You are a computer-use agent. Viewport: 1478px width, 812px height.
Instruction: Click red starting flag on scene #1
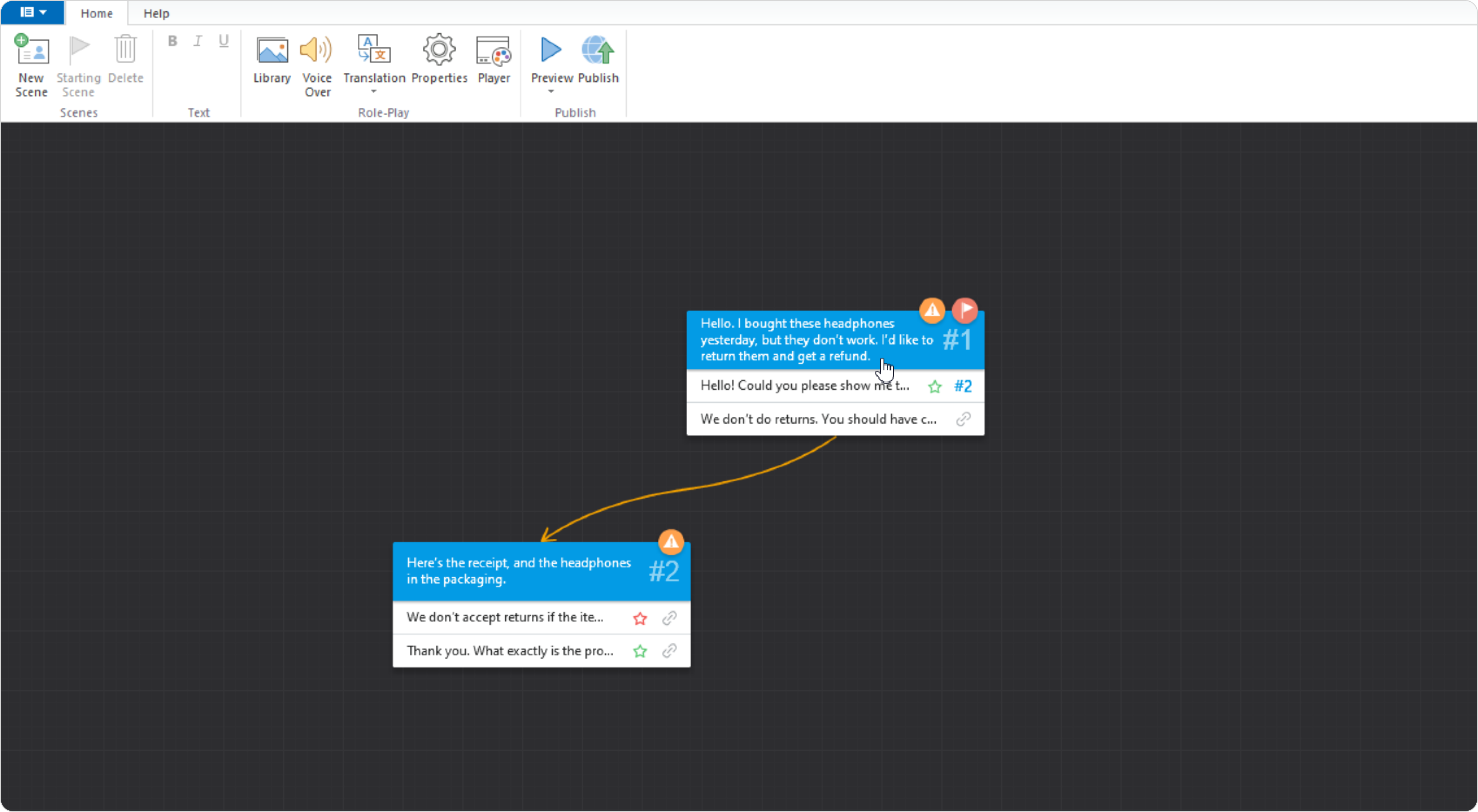tap(965, 310)
